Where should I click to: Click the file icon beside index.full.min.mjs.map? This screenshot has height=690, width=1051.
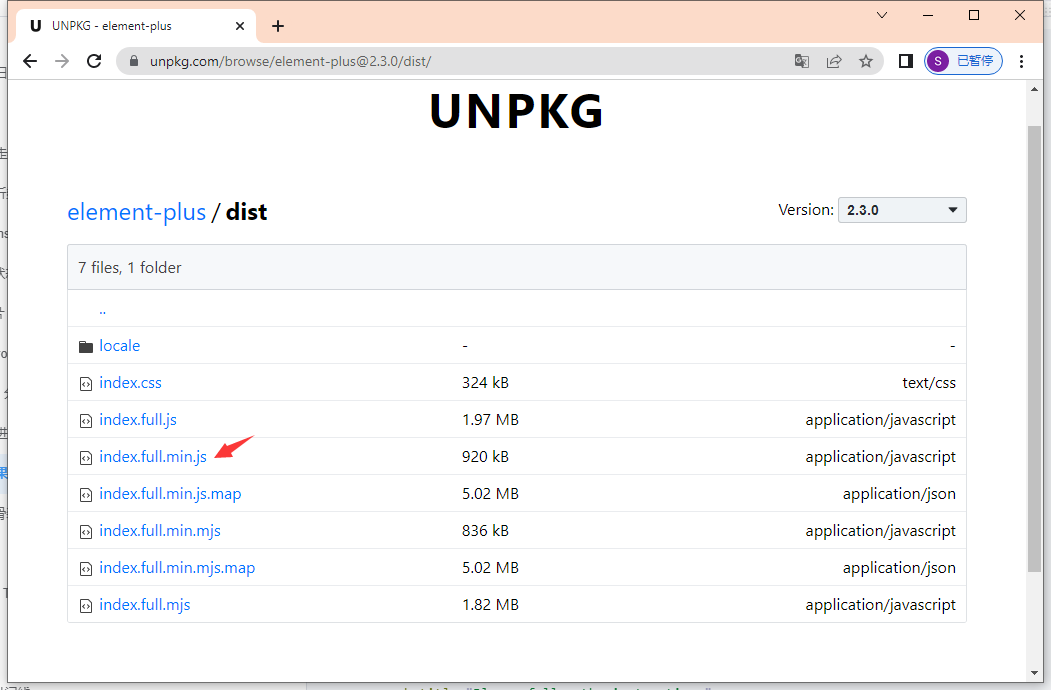tap(86, 569)
